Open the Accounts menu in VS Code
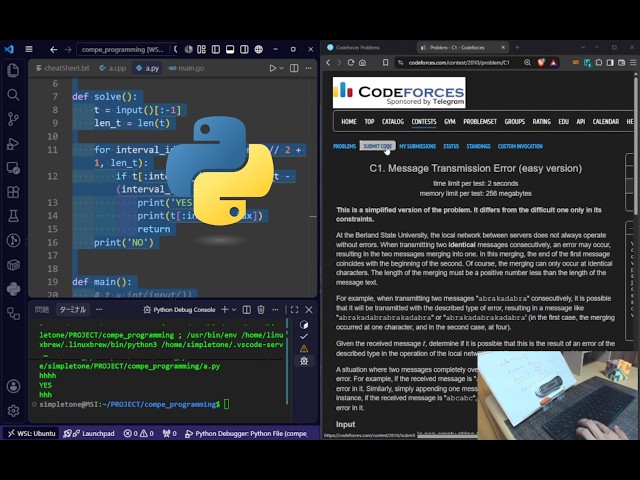Image resolution: width=640 pixels, height=480 pixels. [x=13, y=386]
